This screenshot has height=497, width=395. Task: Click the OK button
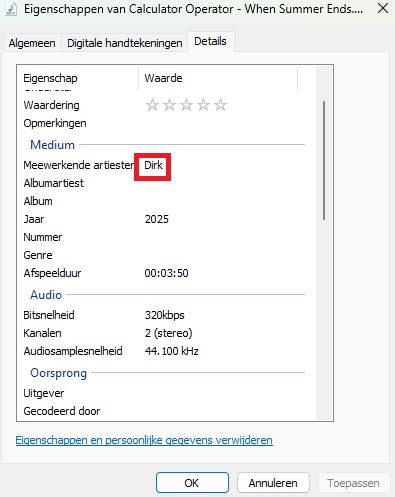point(192,483)
